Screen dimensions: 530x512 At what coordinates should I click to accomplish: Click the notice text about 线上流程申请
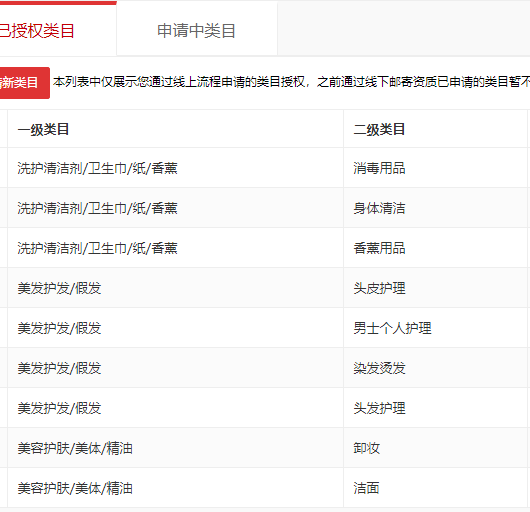(291, 82)
